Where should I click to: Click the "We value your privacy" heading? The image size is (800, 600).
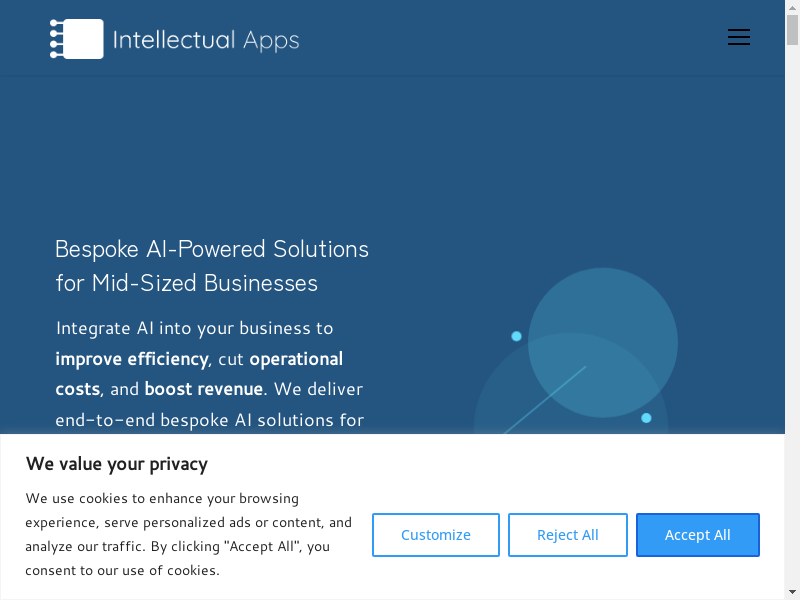[x=117, y=463]
